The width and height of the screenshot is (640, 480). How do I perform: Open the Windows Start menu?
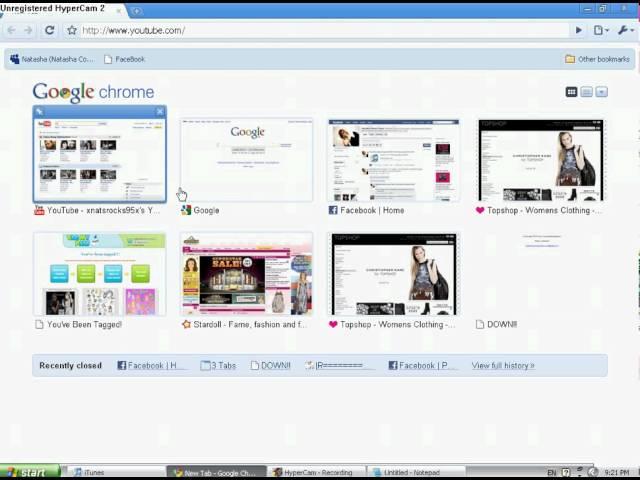(30, 473)
